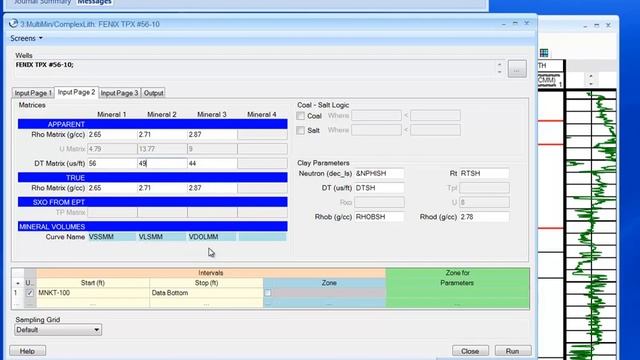Switch to Input Page 3 tab
This screenshot has width=640, height=360.
pyautogui.click(x=119, y=93)
